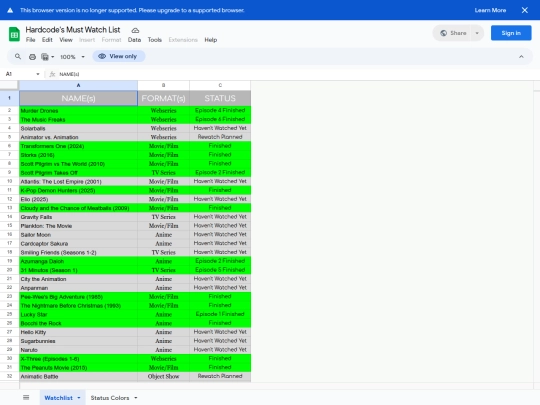Click the print icon in toolbar
540x405 pixels.
32,56
